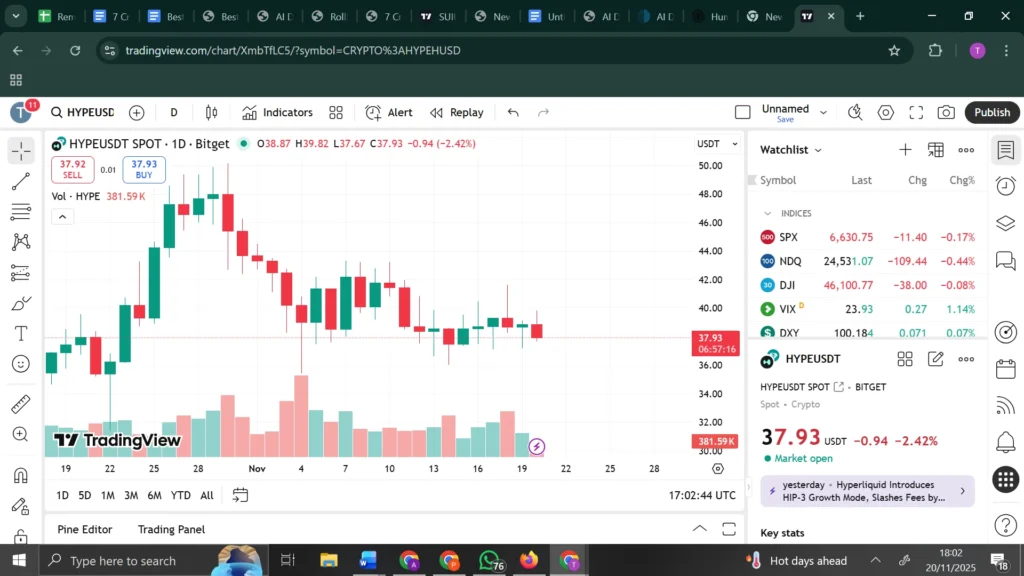Start bar Replay mode
1024x576 pixels.
[x=457, y=112]
